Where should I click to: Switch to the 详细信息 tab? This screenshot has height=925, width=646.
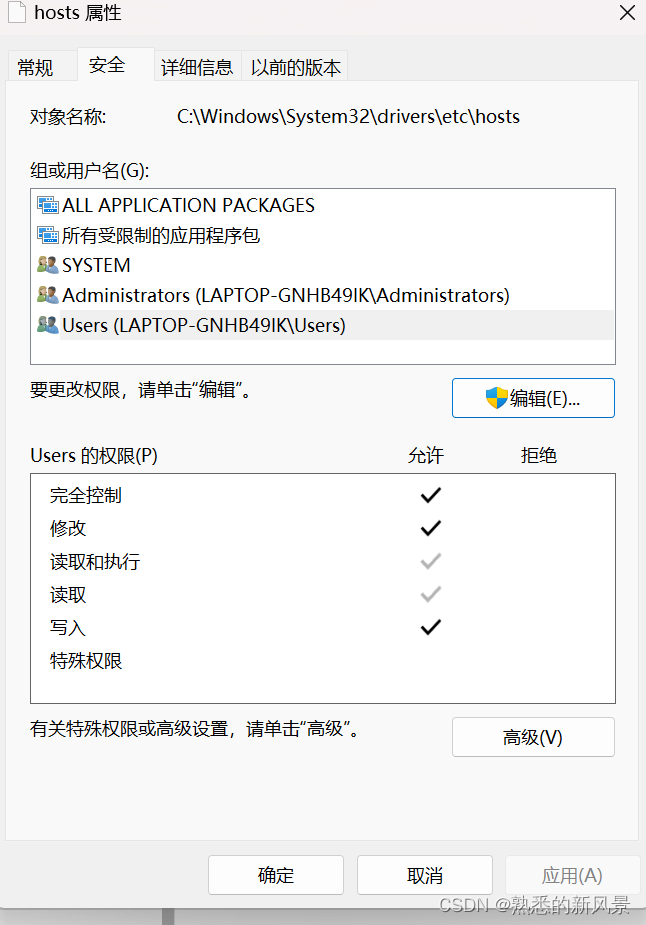pos(197,65)
